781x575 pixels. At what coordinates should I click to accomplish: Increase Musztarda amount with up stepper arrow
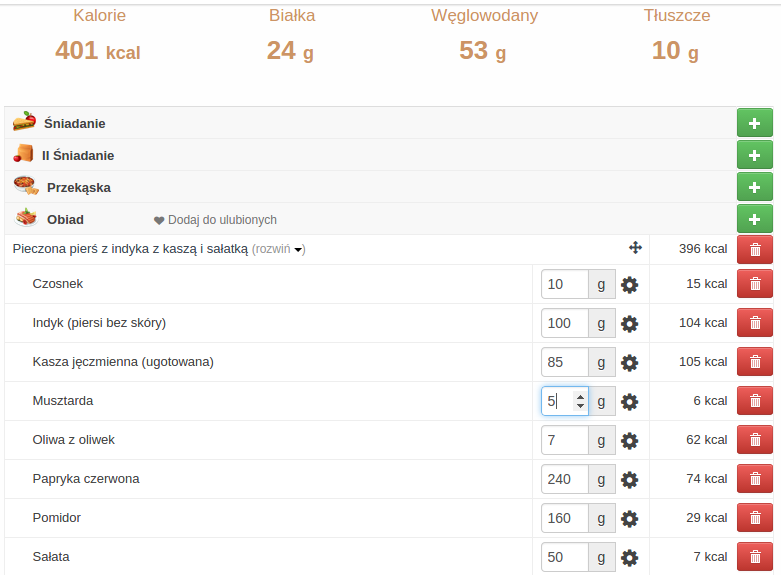tap(580, 396)
